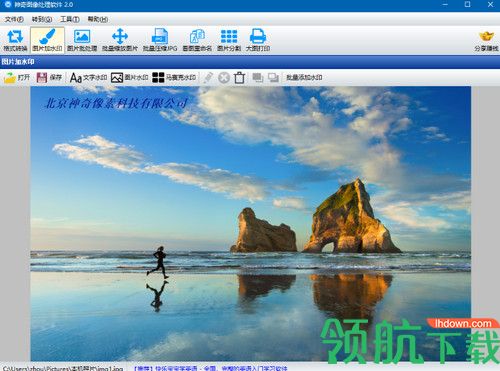Screen dimensions: 500x371
Task: Click 批量添加水印 batch add watermark
Action: pos(304,78)
